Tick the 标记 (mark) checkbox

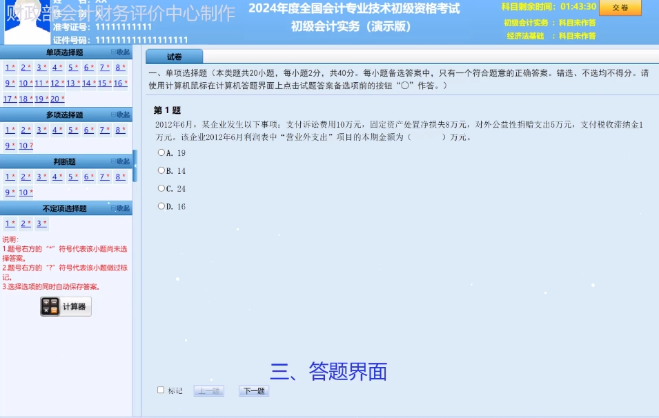point(161,390)
